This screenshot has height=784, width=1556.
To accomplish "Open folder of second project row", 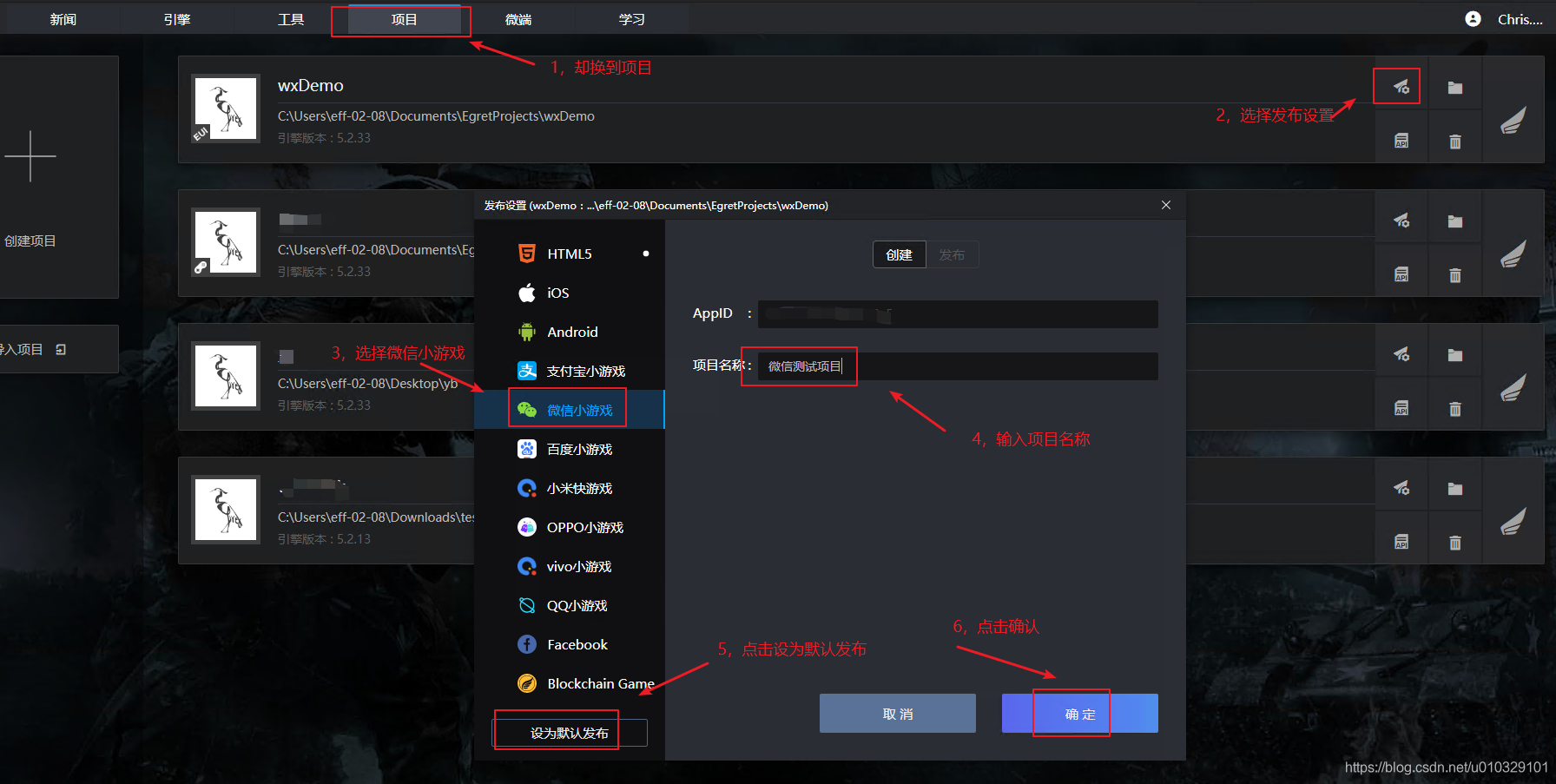I will click(x=1455, y=221).
